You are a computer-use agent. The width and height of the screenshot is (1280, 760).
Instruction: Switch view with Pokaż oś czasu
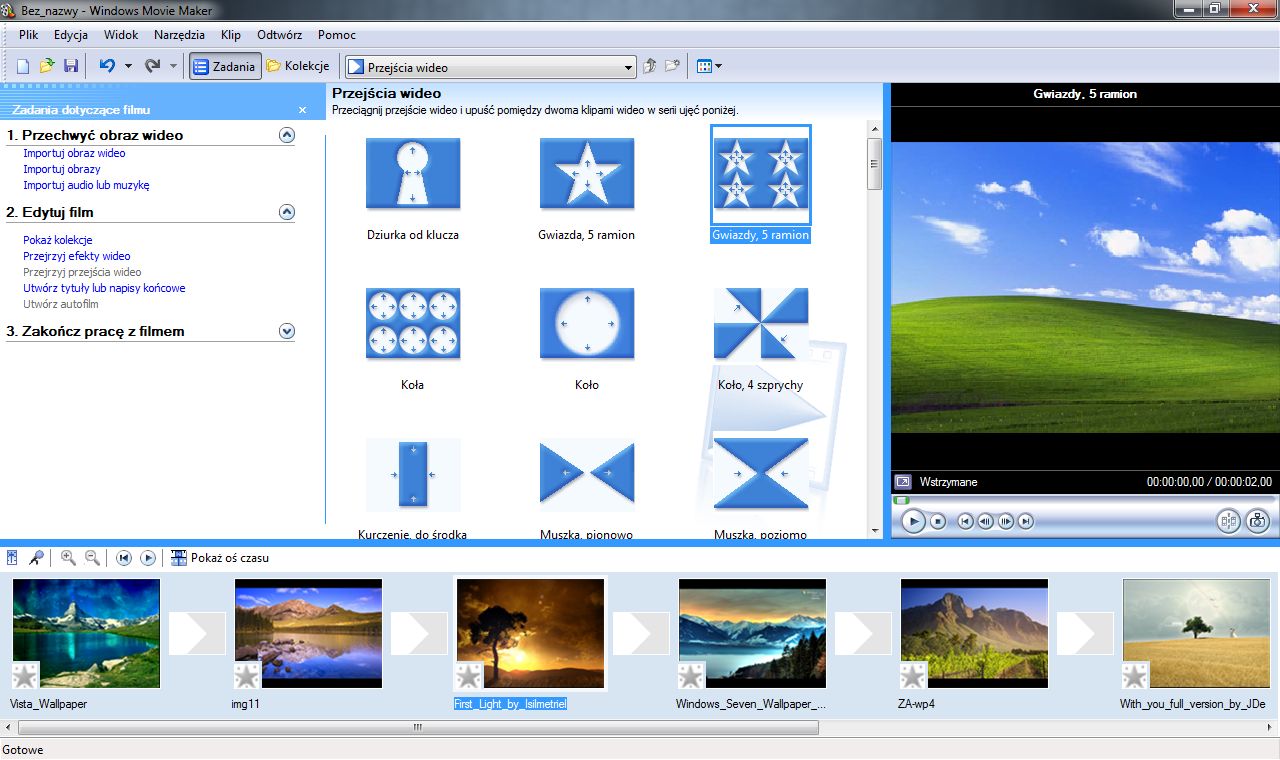(220, 558)
